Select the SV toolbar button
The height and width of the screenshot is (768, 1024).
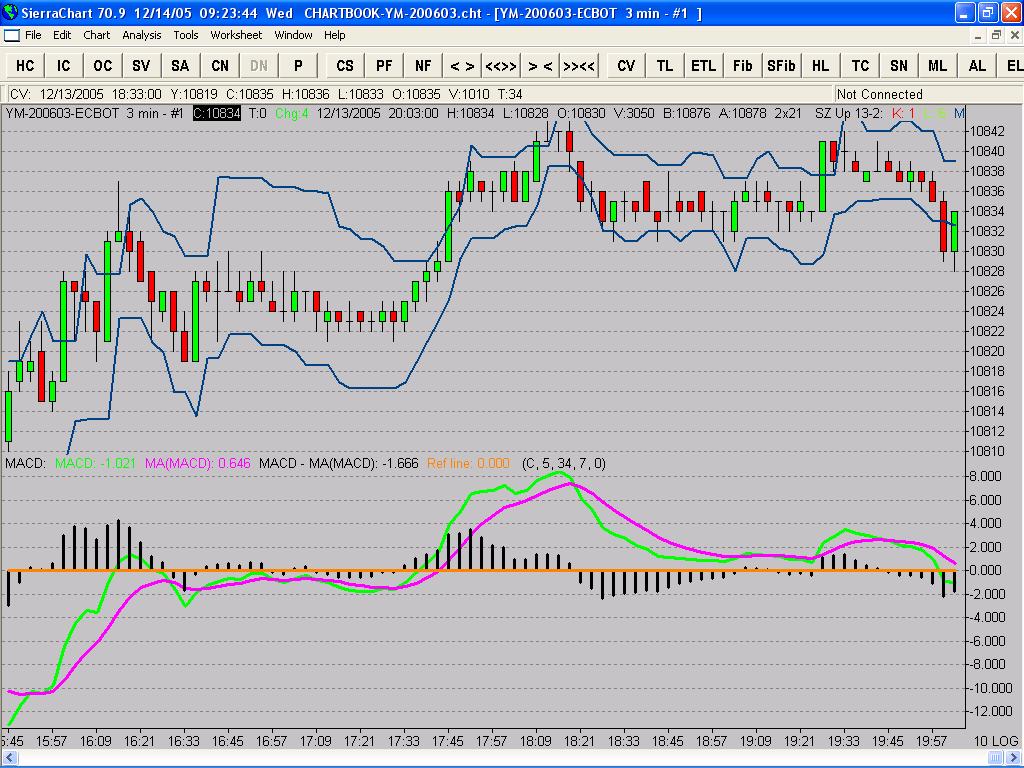(141, 66)
